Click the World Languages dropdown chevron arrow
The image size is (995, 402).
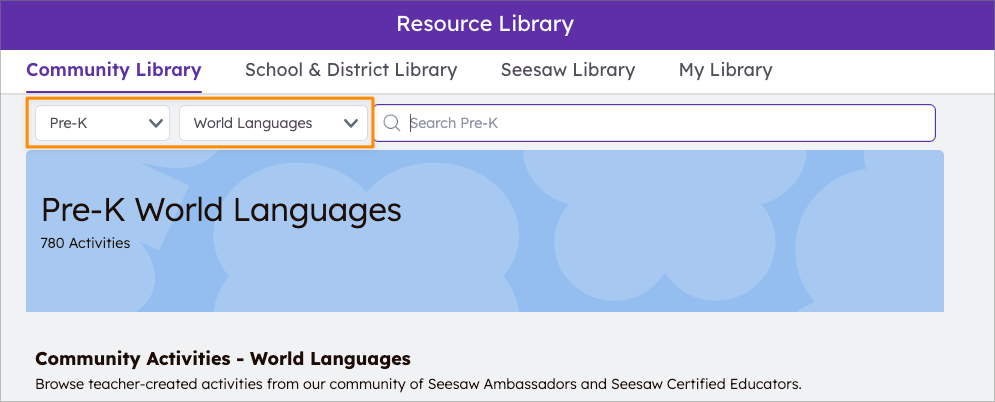coord(351,123)
